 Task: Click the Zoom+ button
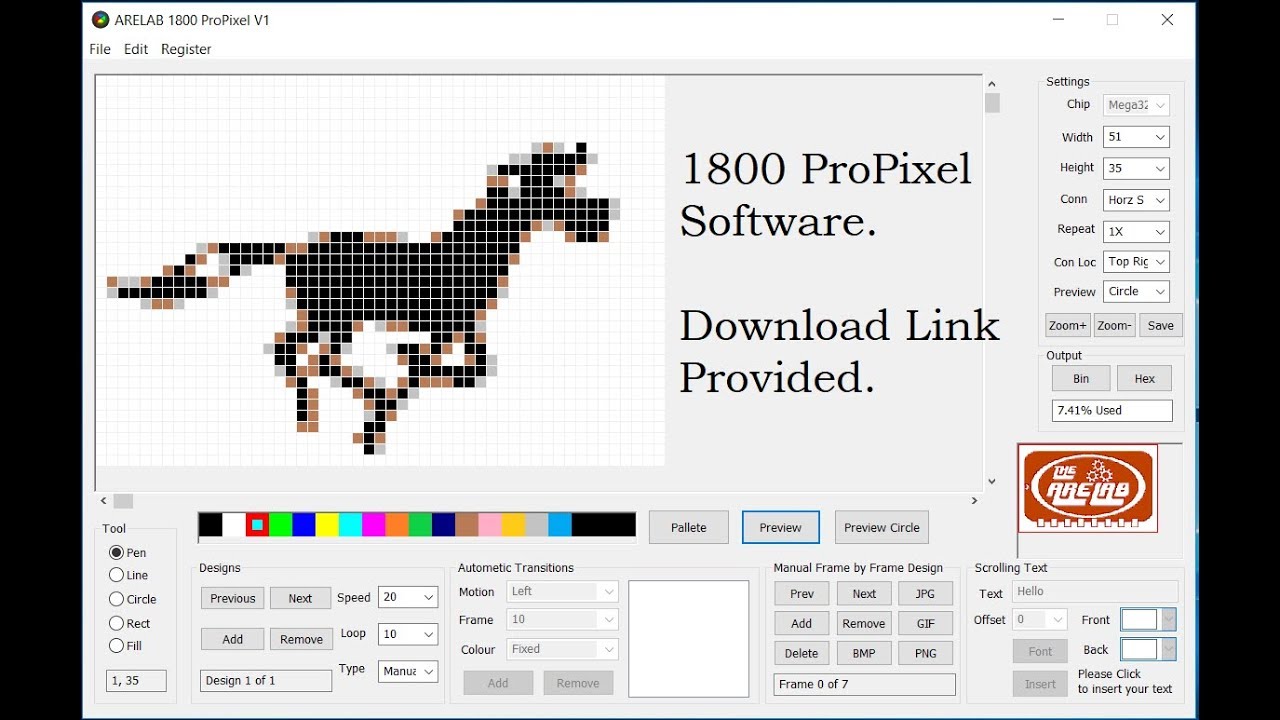coord(1067,325)
